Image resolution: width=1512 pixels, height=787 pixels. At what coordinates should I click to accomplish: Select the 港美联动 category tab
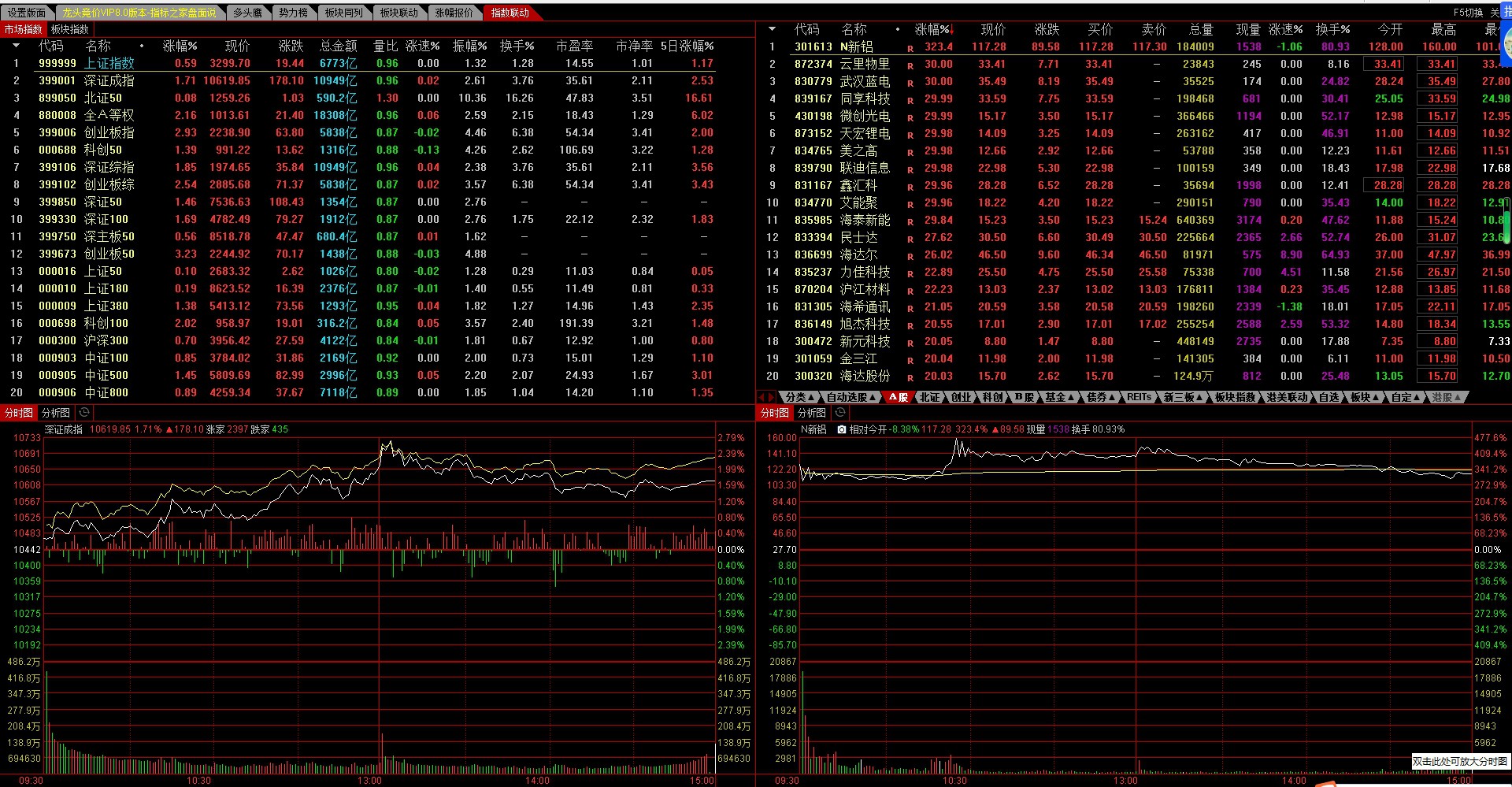point(1287,398)
